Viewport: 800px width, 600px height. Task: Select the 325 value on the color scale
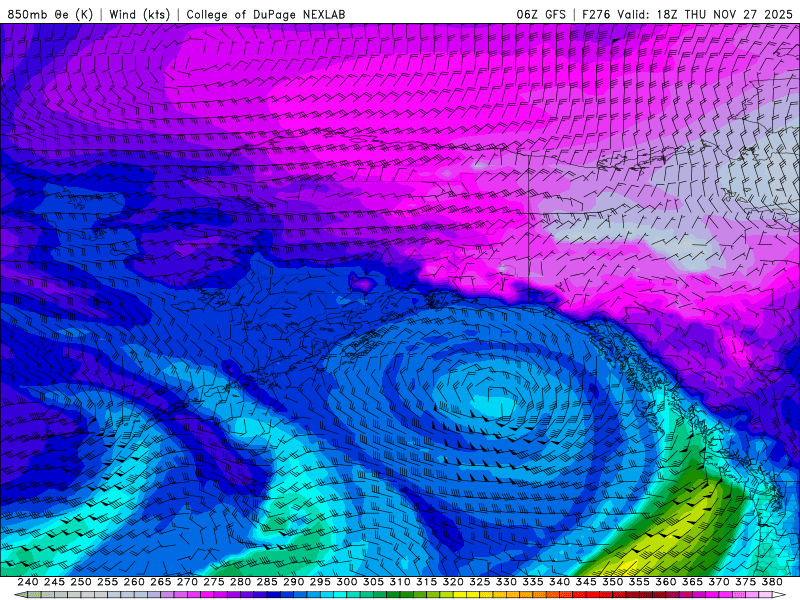click(480, 582)
